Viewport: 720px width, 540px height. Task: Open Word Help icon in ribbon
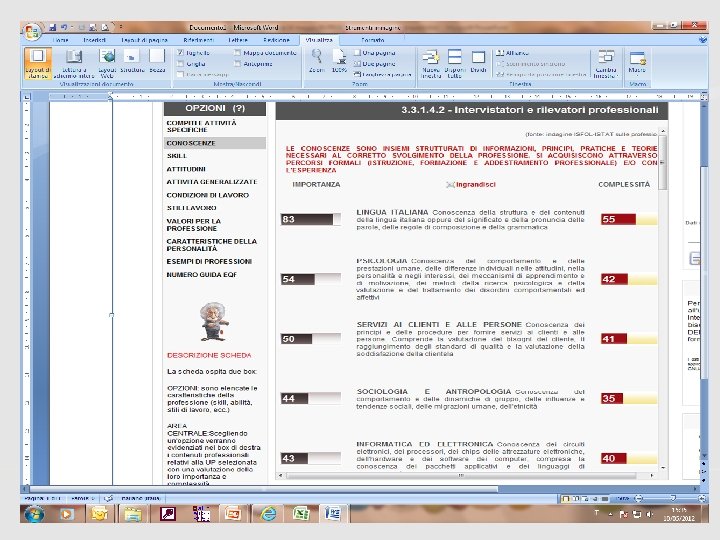(703, 40)
